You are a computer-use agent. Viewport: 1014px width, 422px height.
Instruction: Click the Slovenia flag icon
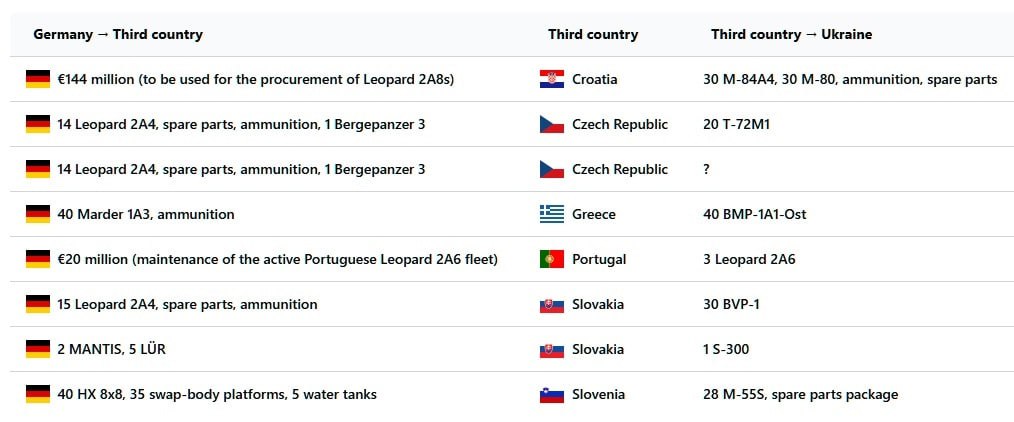[551, 394]
